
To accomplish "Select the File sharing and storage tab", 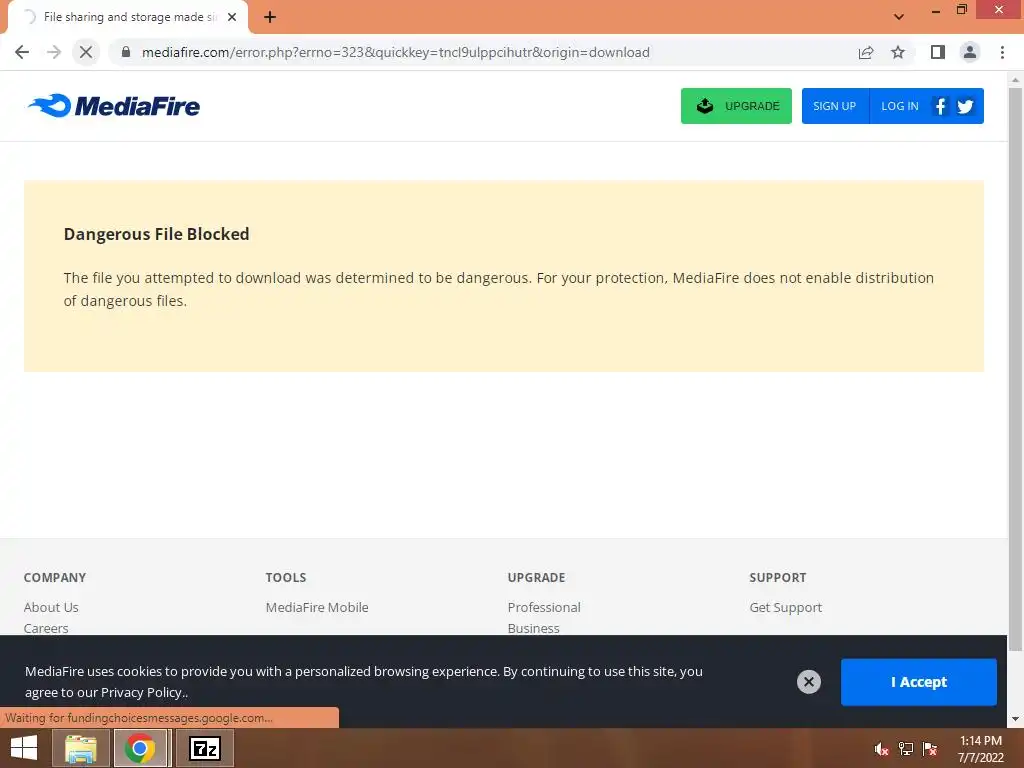I will click(127, 17).
